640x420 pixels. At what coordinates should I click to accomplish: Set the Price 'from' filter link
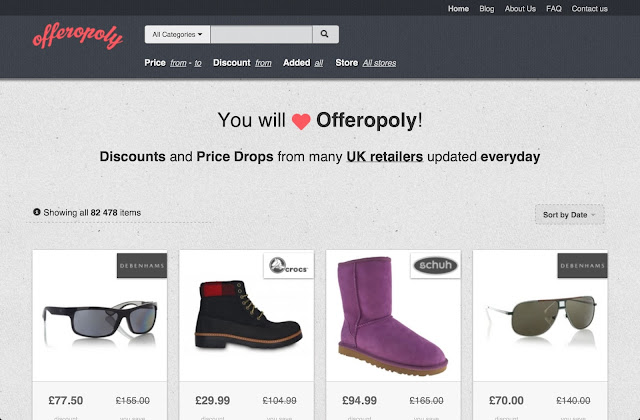pos(178,63)
